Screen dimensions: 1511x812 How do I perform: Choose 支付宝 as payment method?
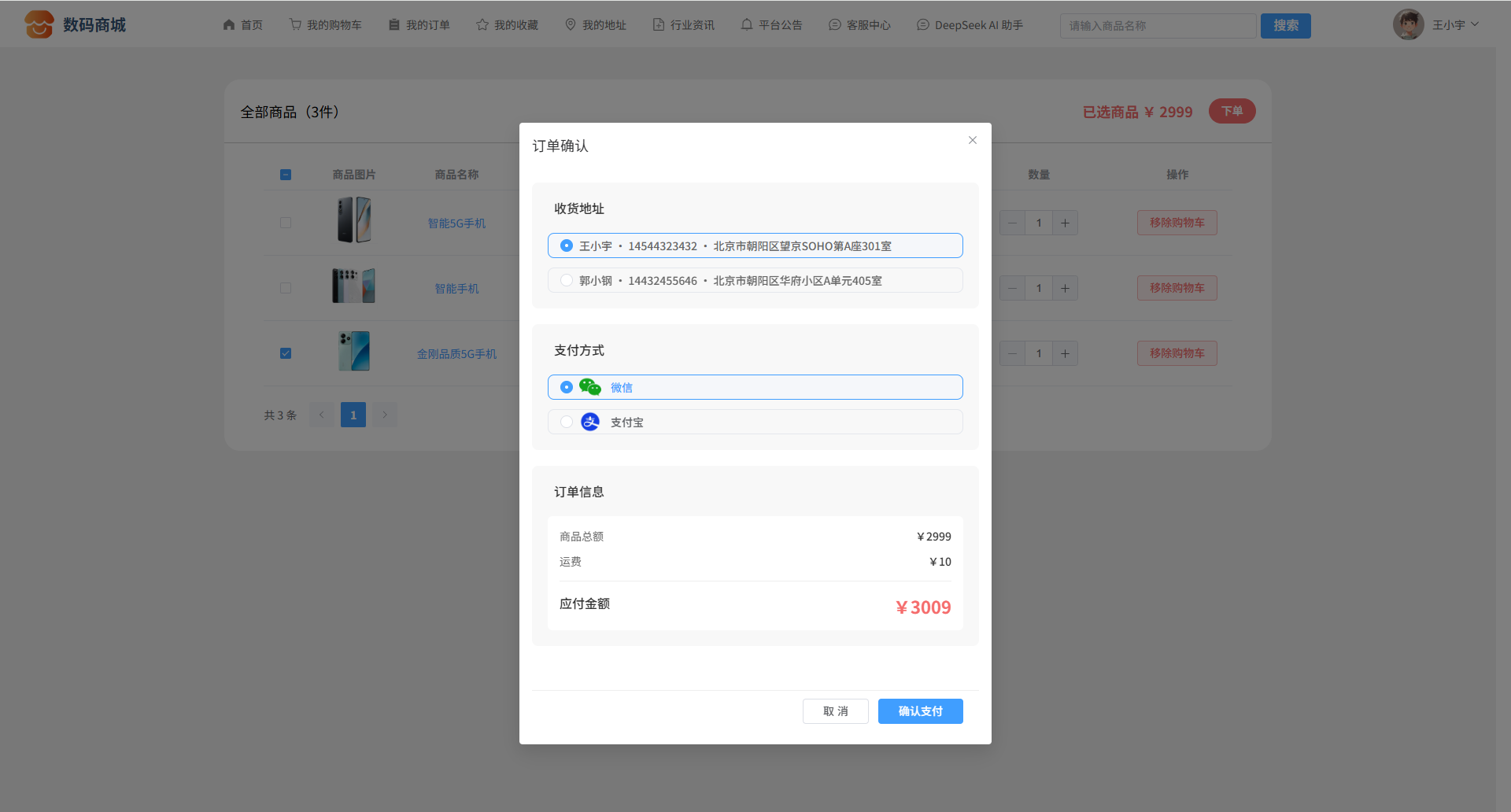point(567,422)
